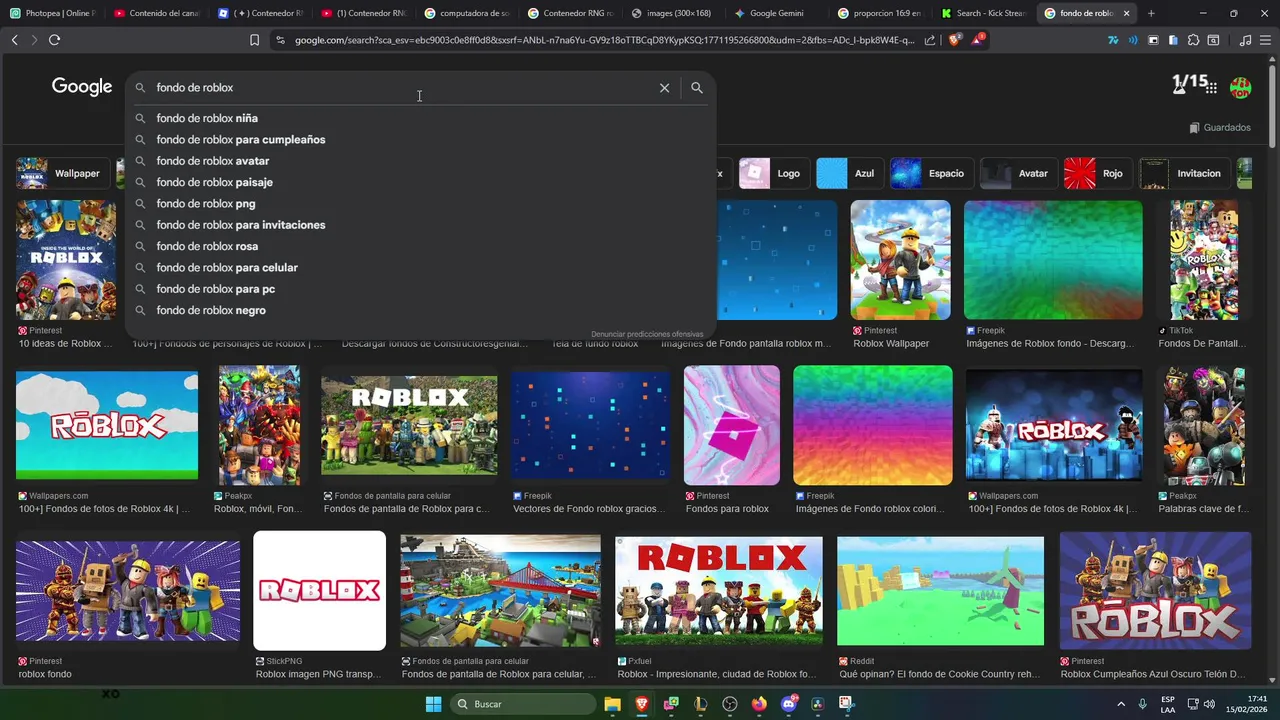This screenshot has width=1280, height=720.
Task: Select suggestion fondo de roblox para pc
Action: pos(420,289)
